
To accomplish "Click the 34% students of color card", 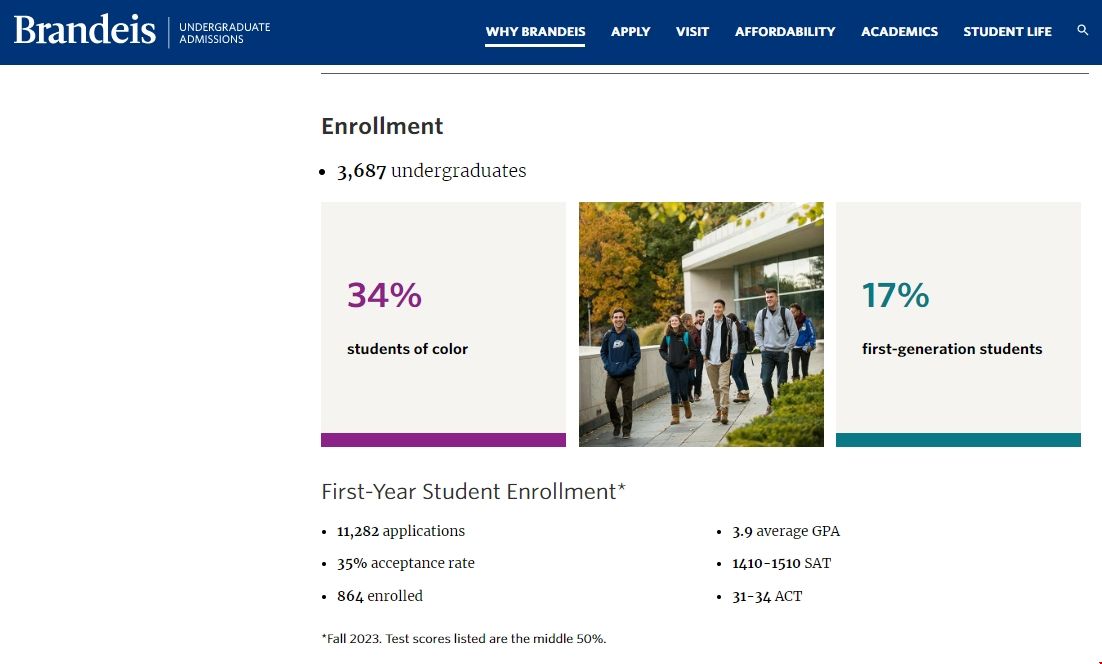I will [443, 318].
